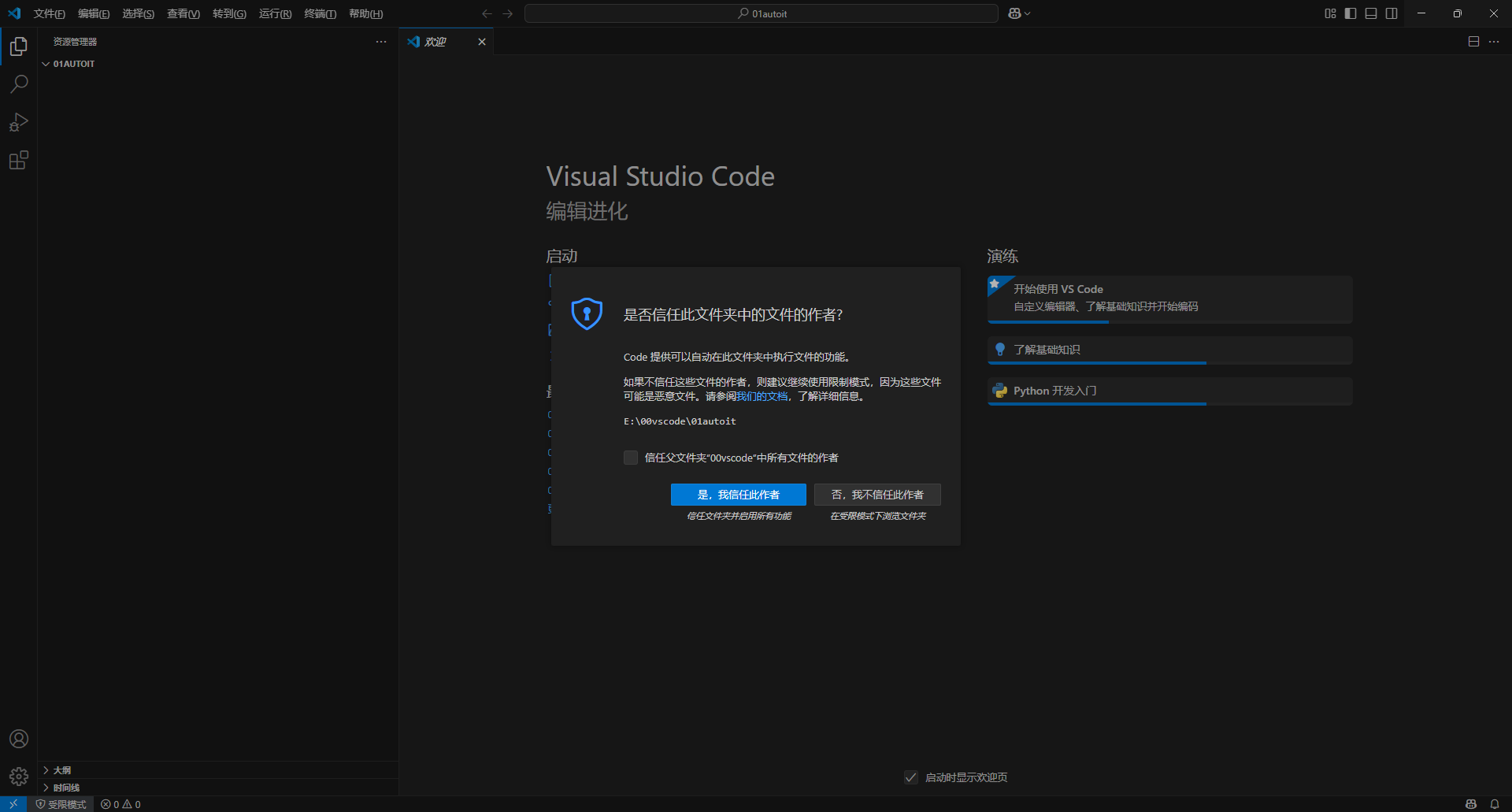Screen dimensions: 1512x812
Task: Split the editor to the right
Action: point(1473,42)
